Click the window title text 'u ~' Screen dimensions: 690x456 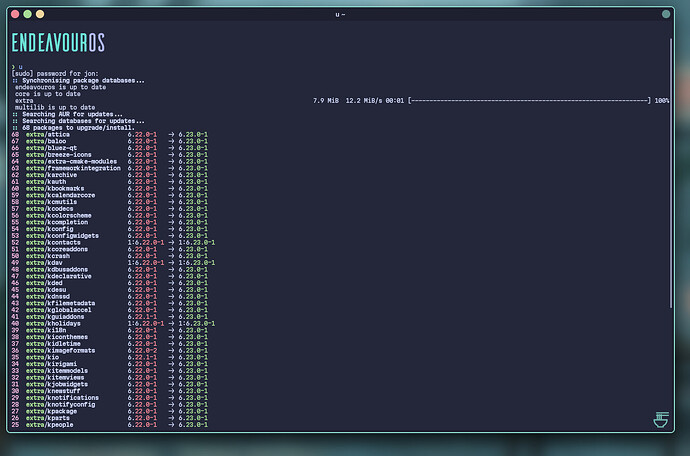pyautogui.click(x=340, y=15)
